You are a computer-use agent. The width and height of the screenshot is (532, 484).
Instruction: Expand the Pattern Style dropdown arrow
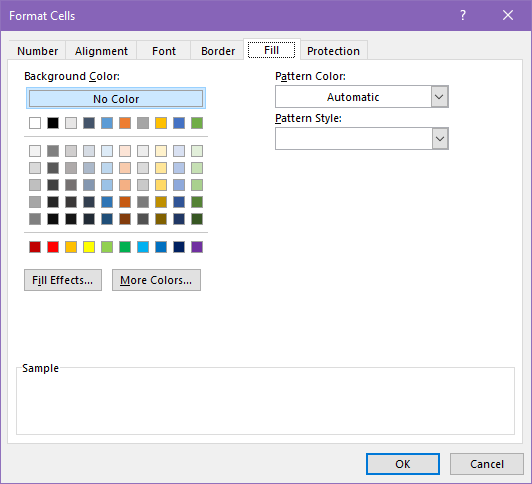[440, 138]
